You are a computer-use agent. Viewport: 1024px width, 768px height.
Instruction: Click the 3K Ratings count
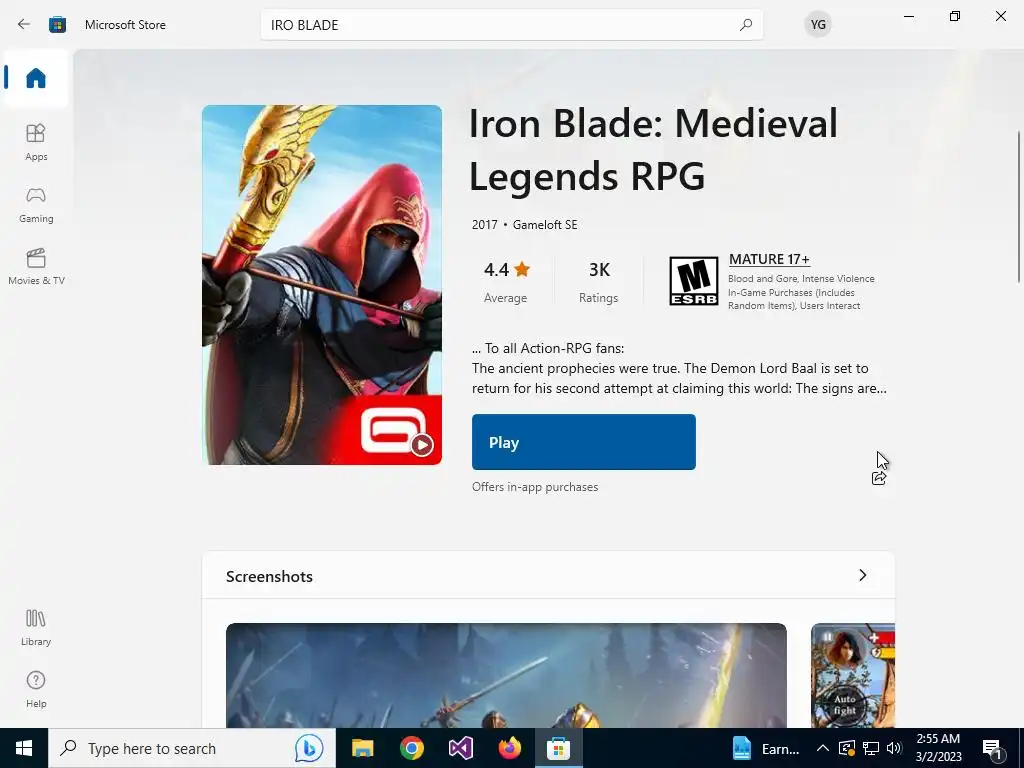pyautogui.click(x=598, y=282)
